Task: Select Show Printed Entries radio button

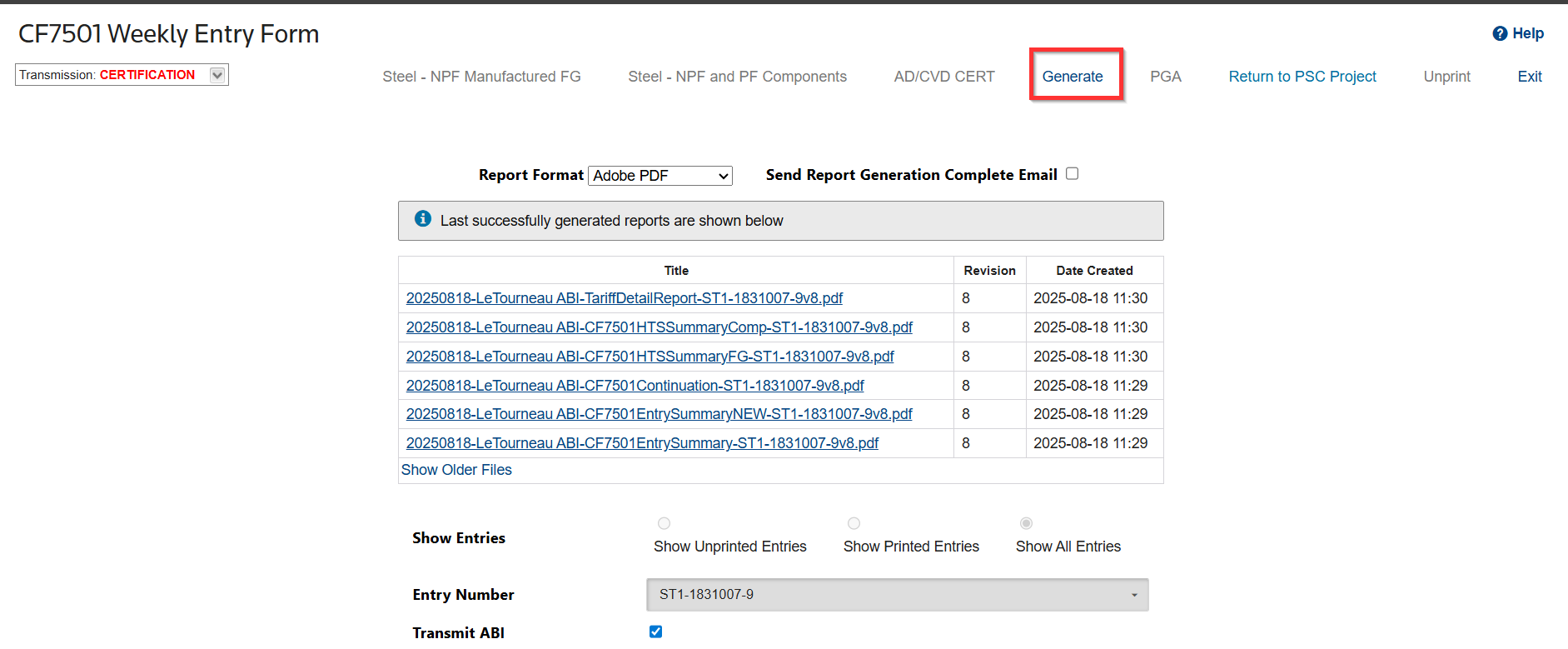Action: coord(854,523)
